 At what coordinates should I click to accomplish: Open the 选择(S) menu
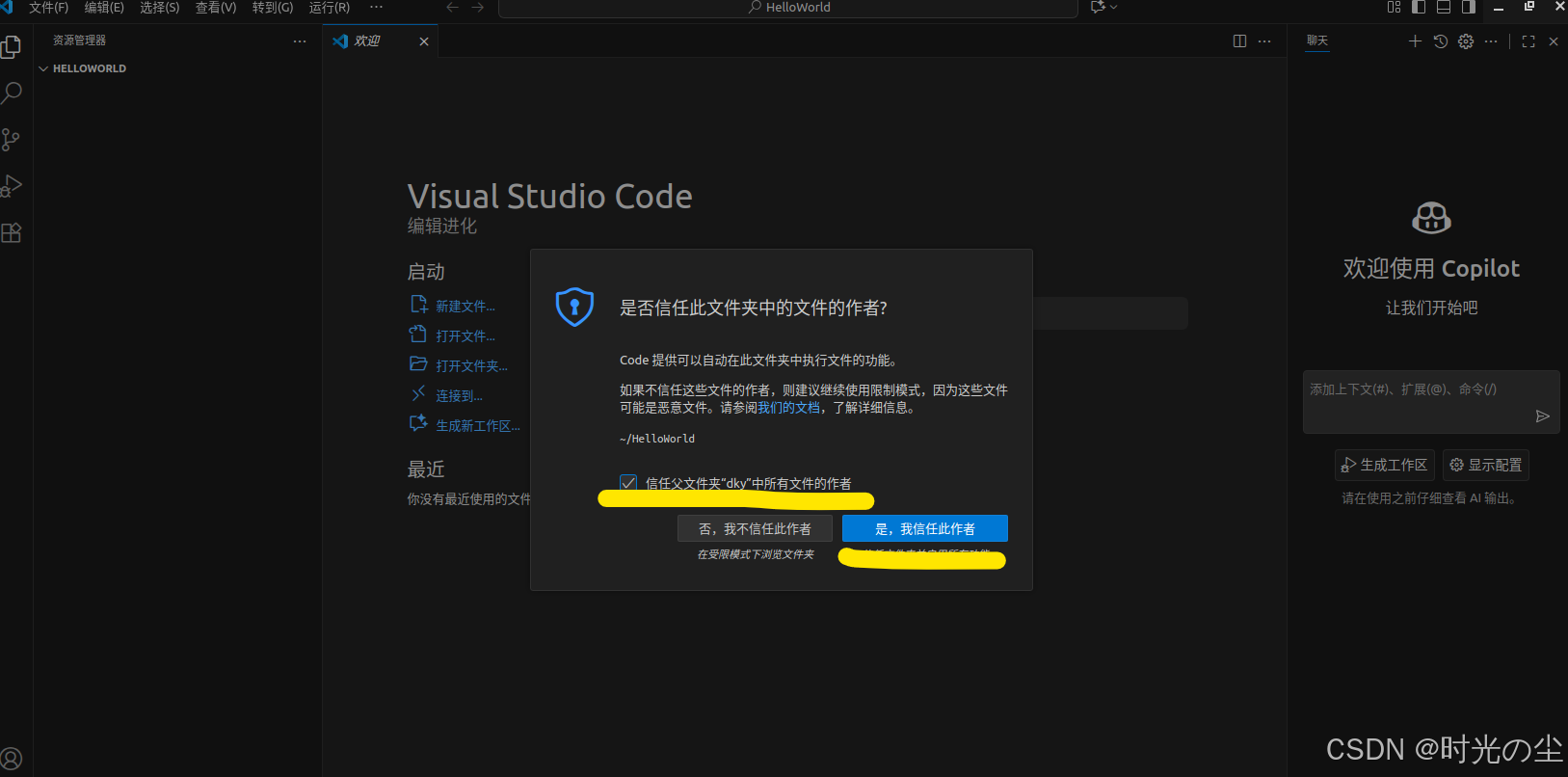click(160, 7)
